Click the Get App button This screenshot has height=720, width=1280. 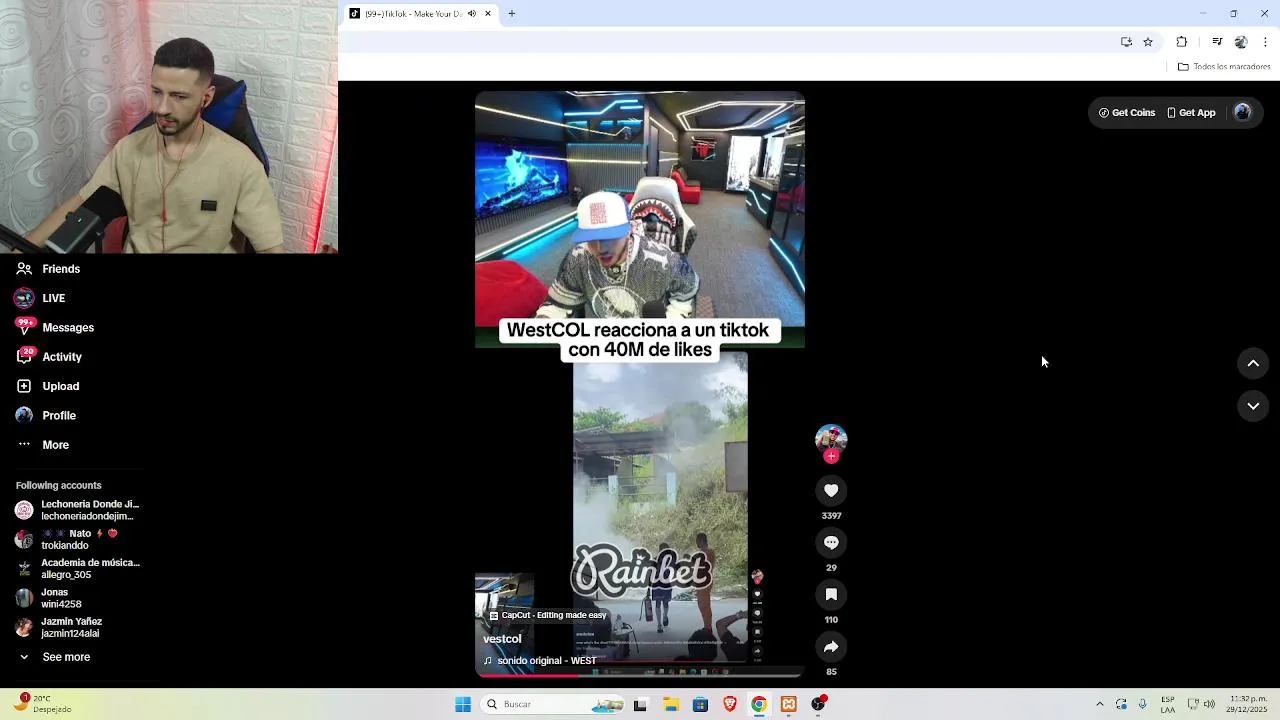(x=1191, y=113)
